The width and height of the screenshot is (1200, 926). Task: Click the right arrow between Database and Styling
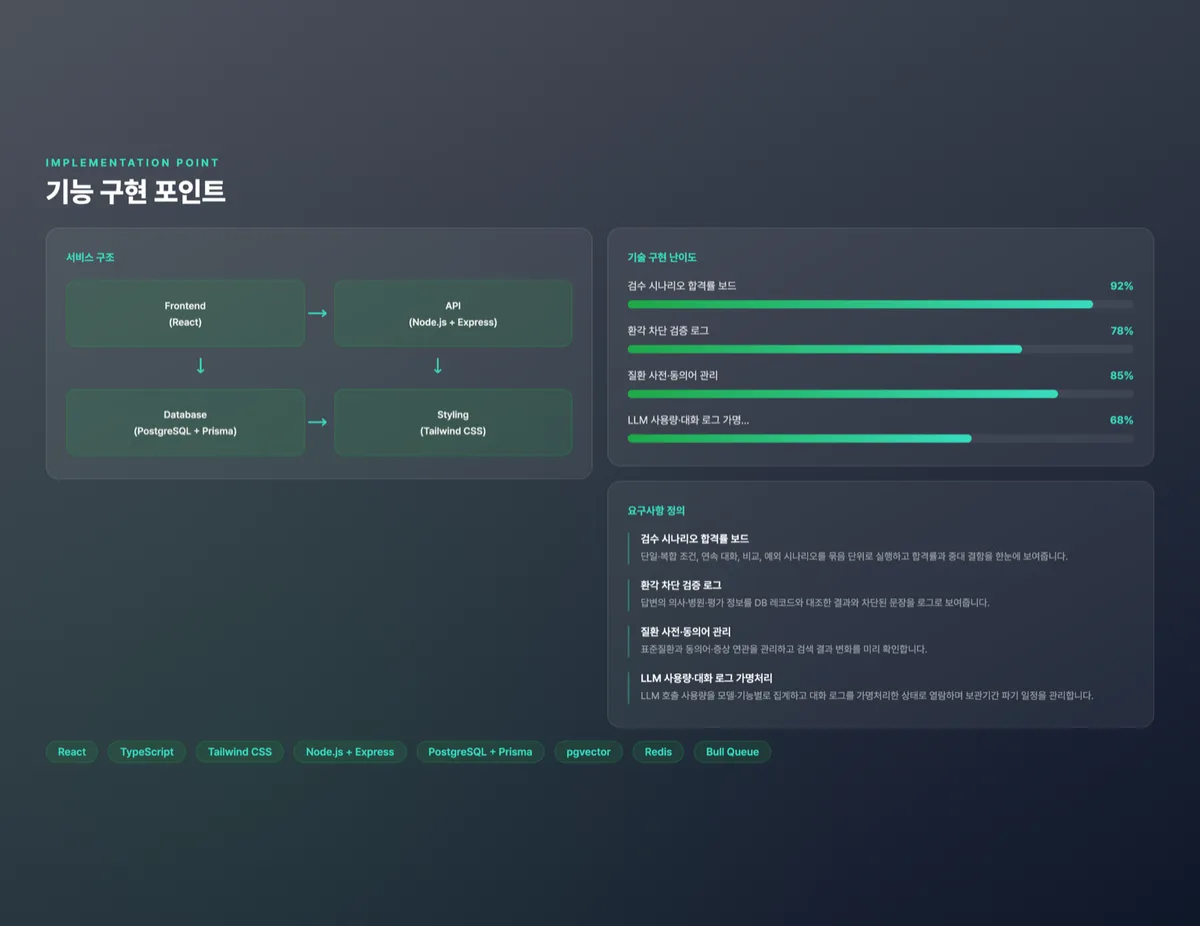317,422
